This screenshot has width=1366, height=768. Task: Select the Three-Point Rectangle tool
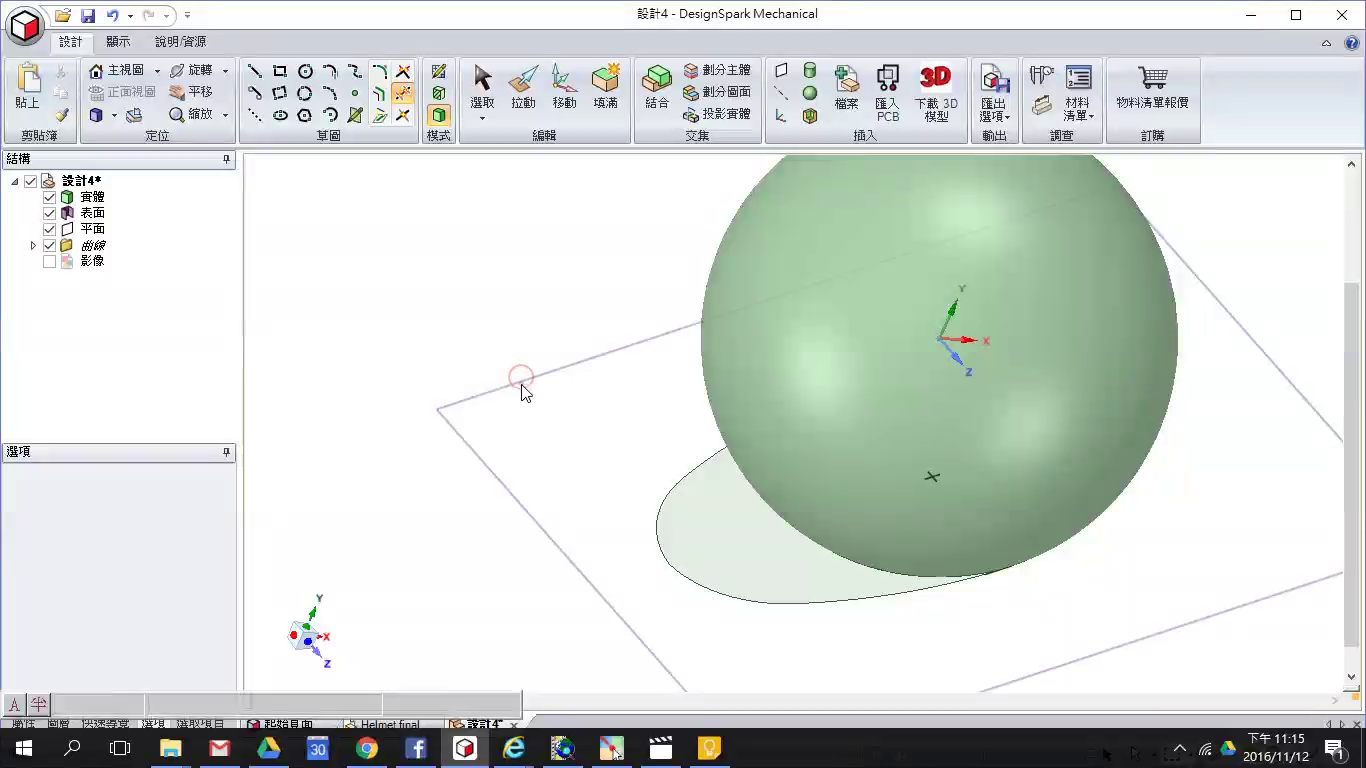(280, 93)
